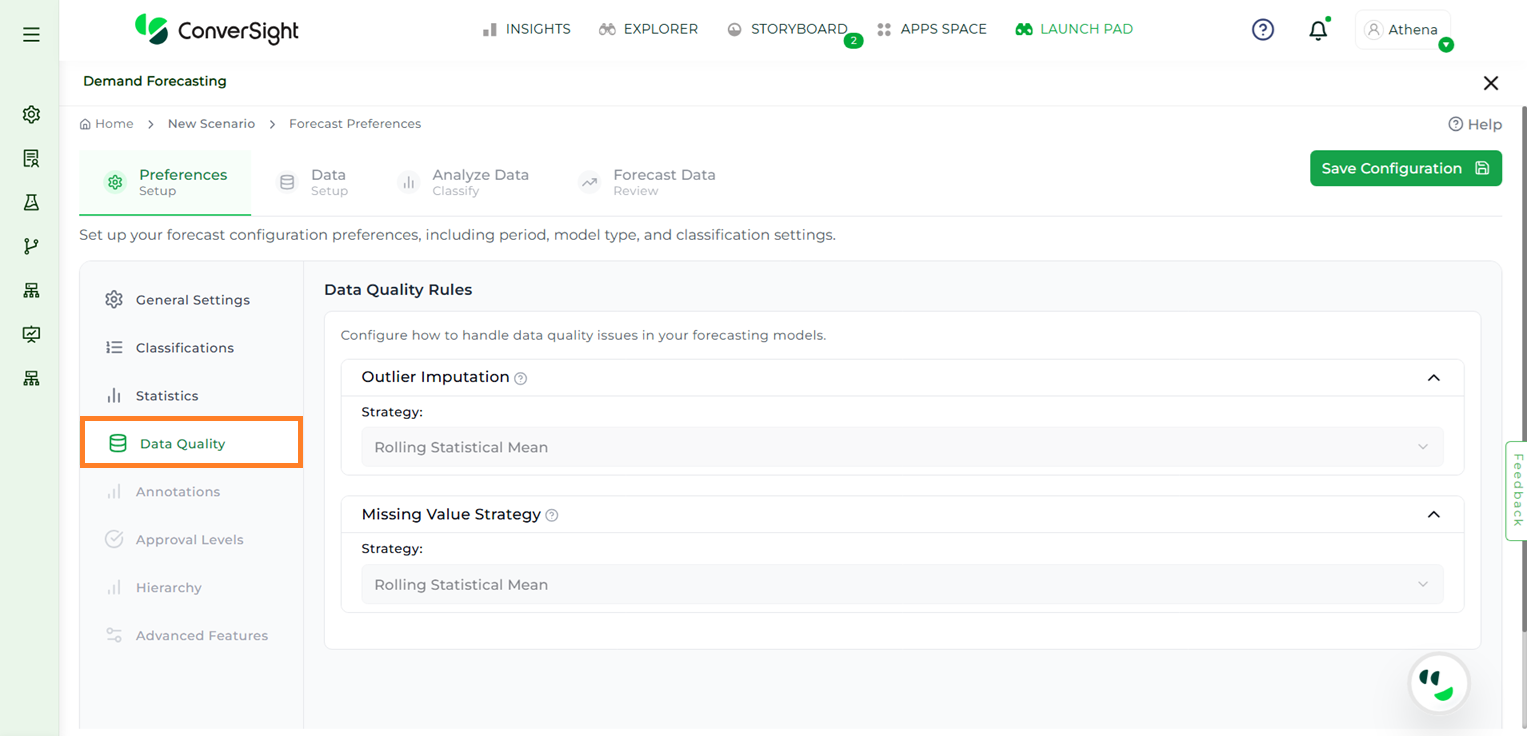Click the Outlier Imputation info icon
This screenshot has width=1527, height=736.
(520, 378)
